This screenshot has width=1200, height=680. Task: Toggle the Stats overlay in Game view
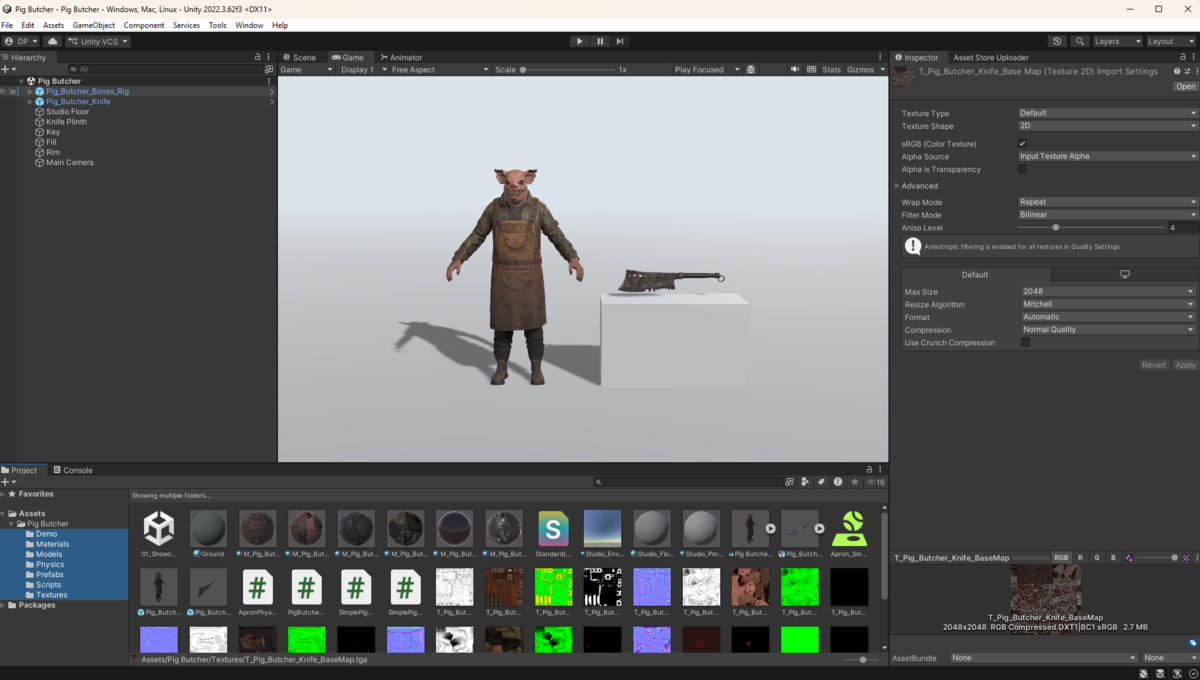pyautogui.click(x=831, y=69)
